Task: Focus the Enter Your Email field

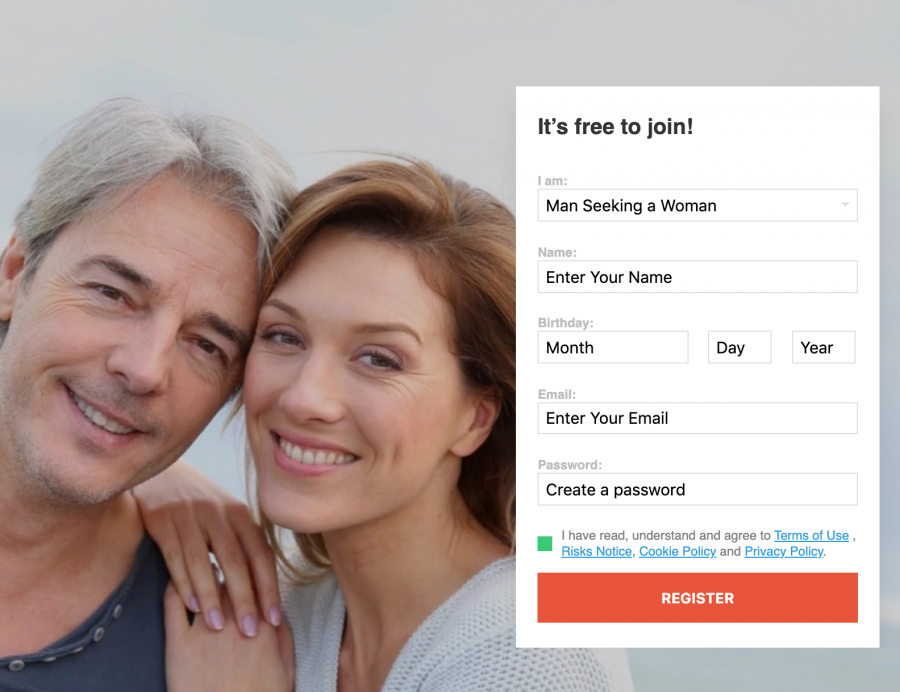Action: pos(697,418)
